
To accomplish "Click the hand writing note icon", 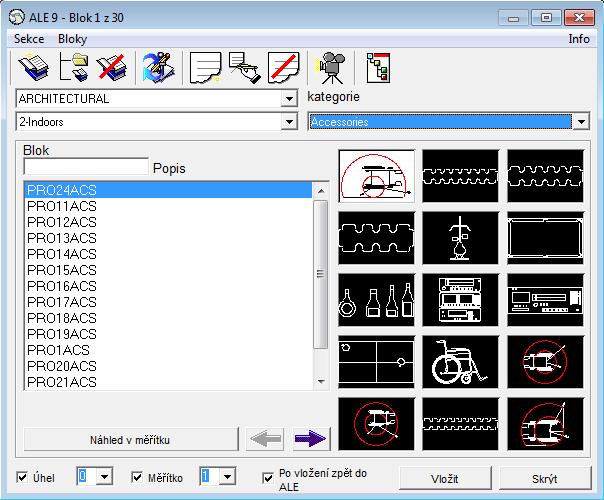I will [245, 68].
